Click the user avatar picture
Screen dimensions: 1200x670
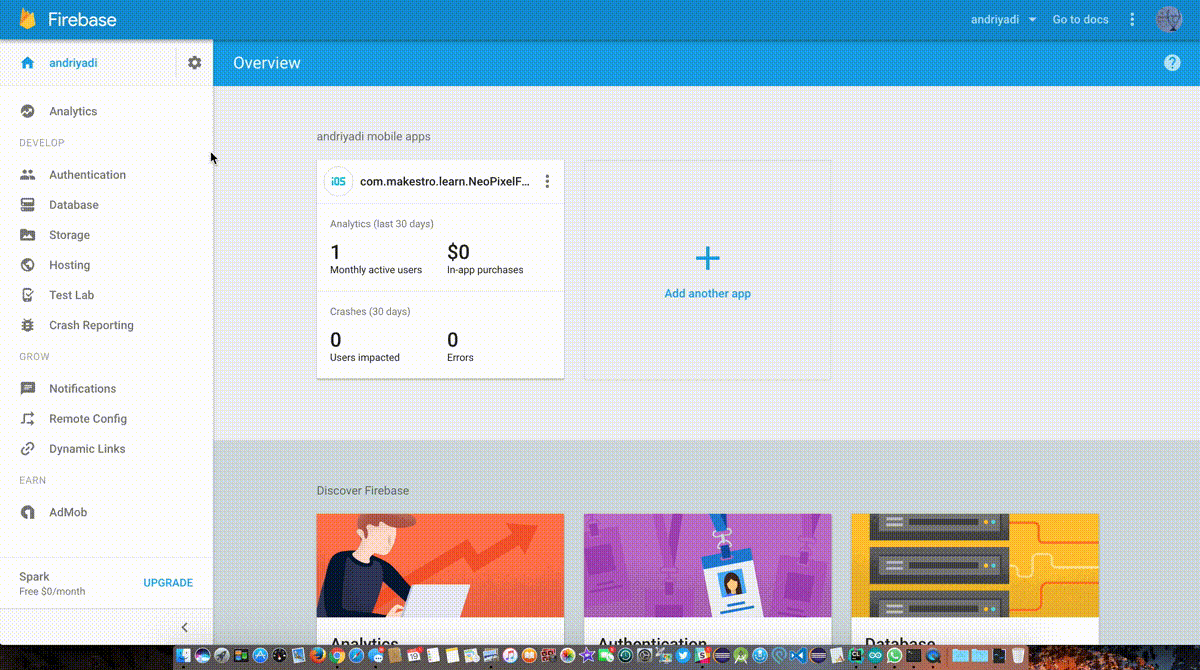click(1169, 19)
